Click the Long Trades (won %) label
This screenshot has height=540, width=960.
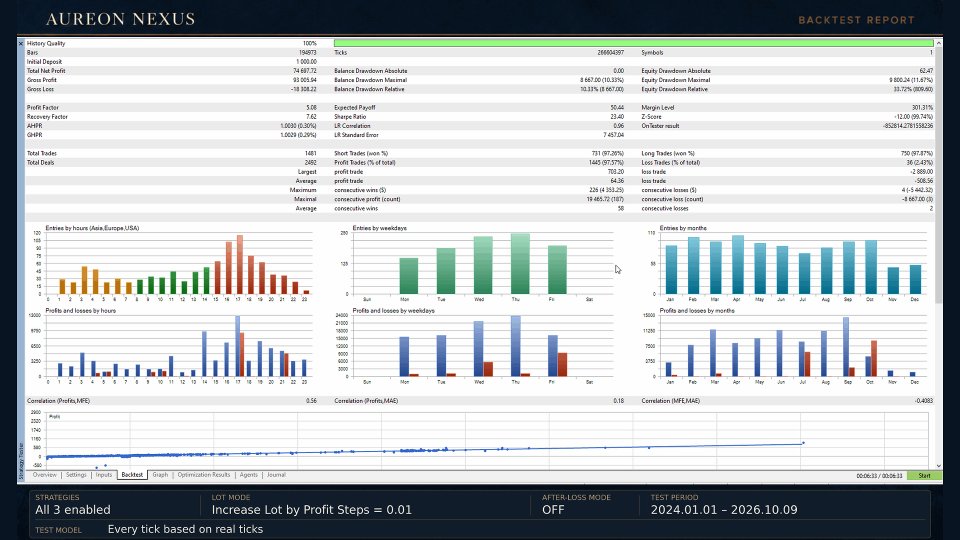(x=667, y=154)
